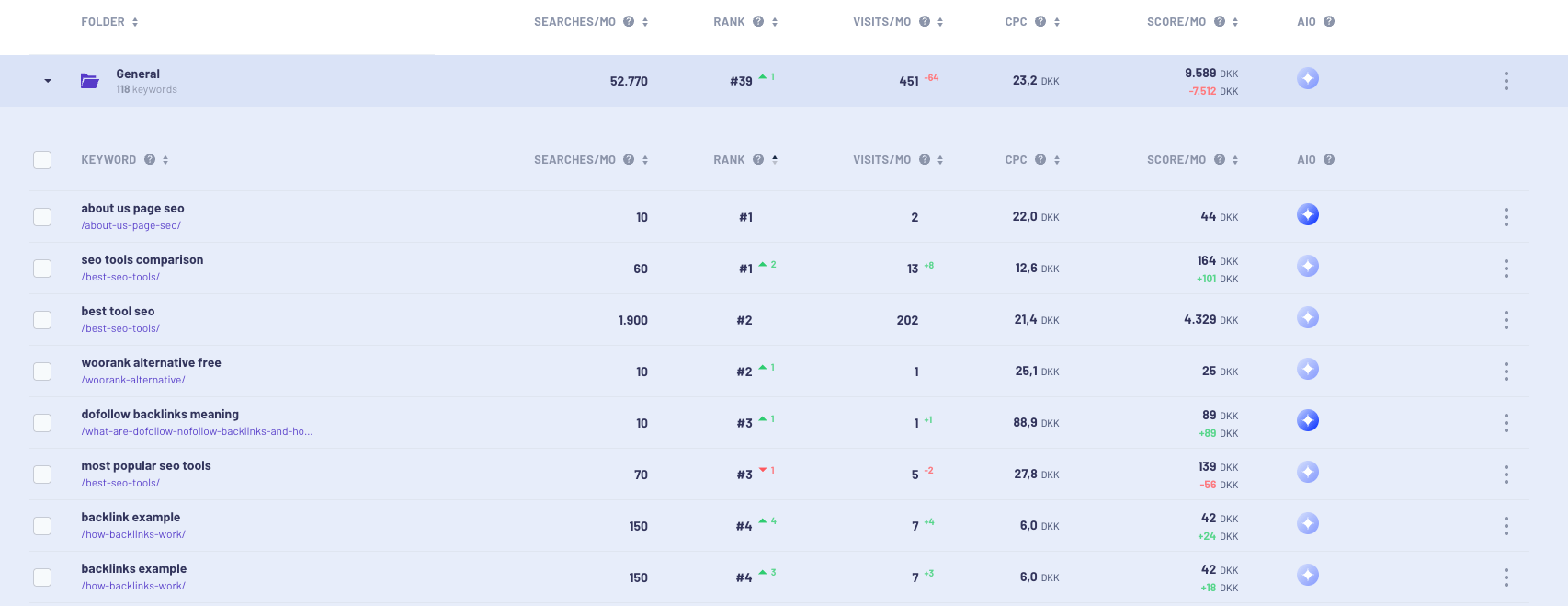Toggle select-all keywords checkbox

click(42, 160)
